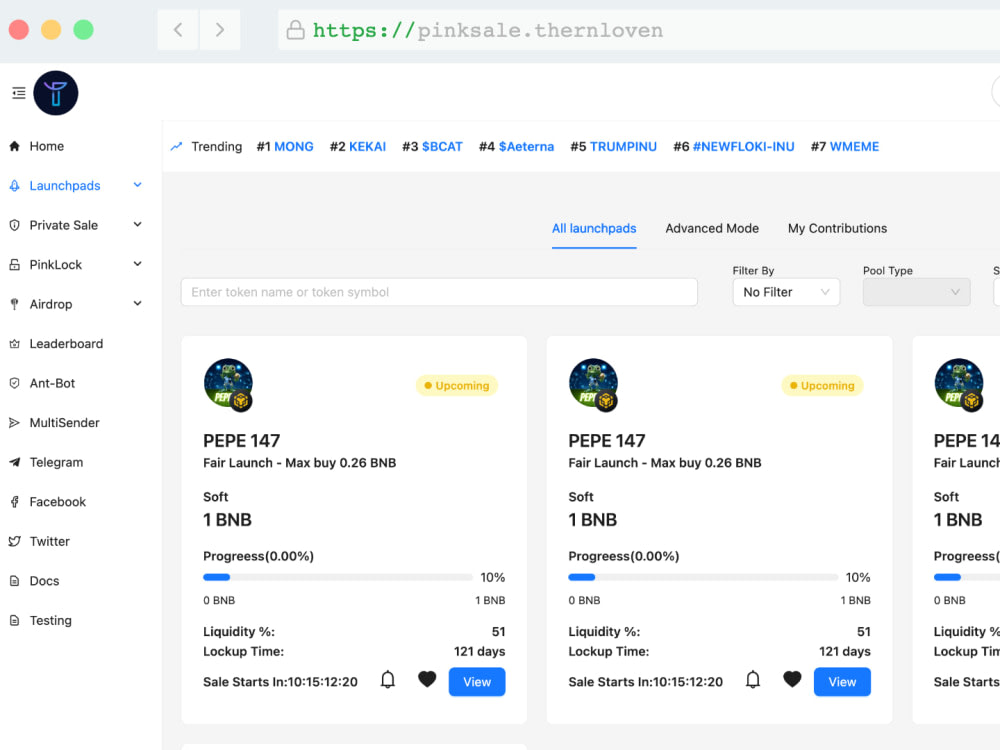Collapse the Launchpads sidebar section
The height and width of the screenshot is (750, 1000).
pos(137,185)
